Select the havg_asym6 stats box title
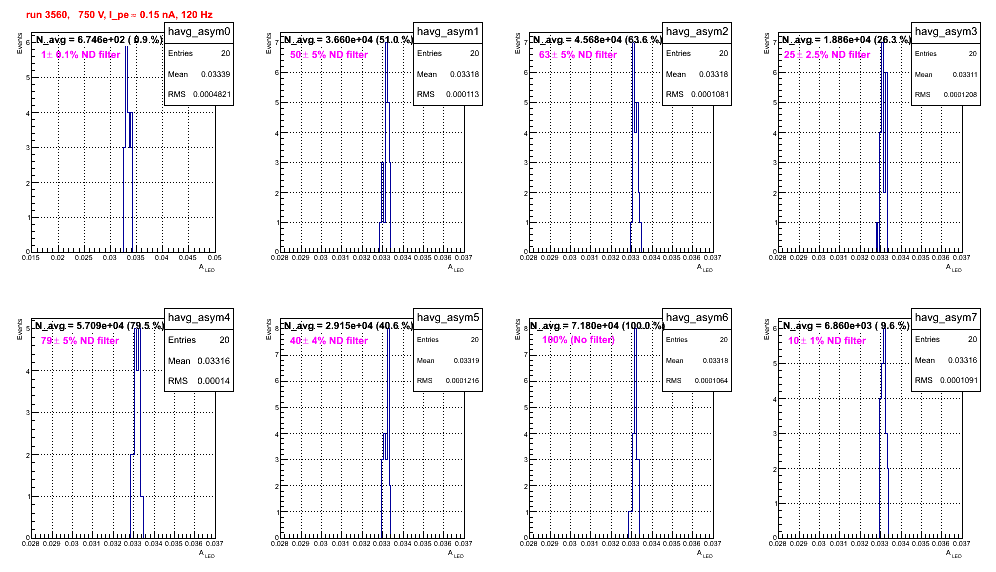Viewport: 996px width, 572px height. click(697, 318)
